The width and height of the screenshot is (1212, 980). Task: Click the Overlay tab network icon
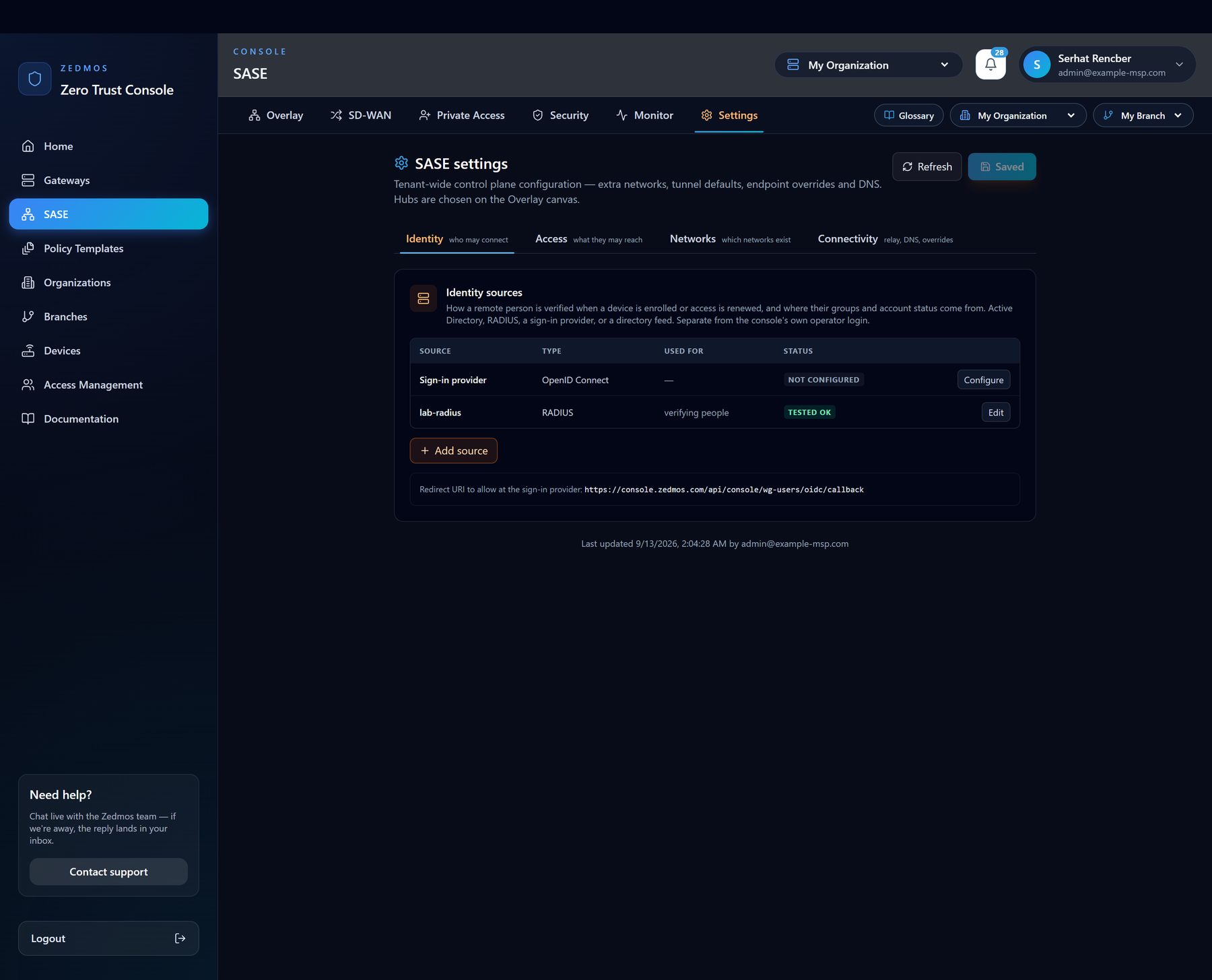point(255,115)
